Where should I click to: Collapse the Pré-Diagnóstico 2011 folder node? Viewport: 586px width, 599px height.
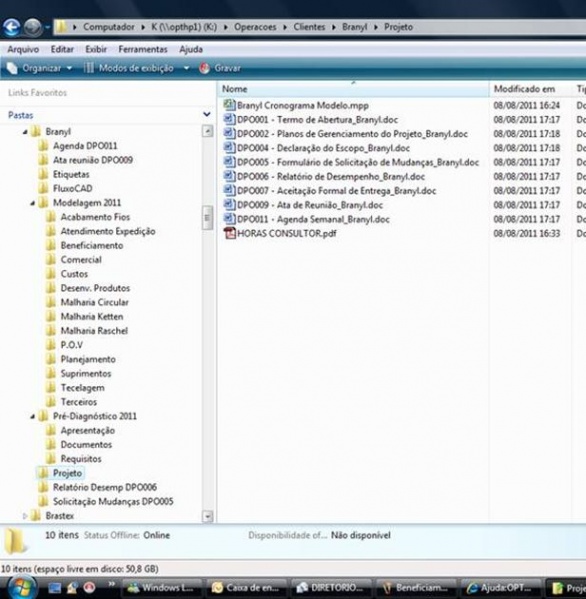33,417
